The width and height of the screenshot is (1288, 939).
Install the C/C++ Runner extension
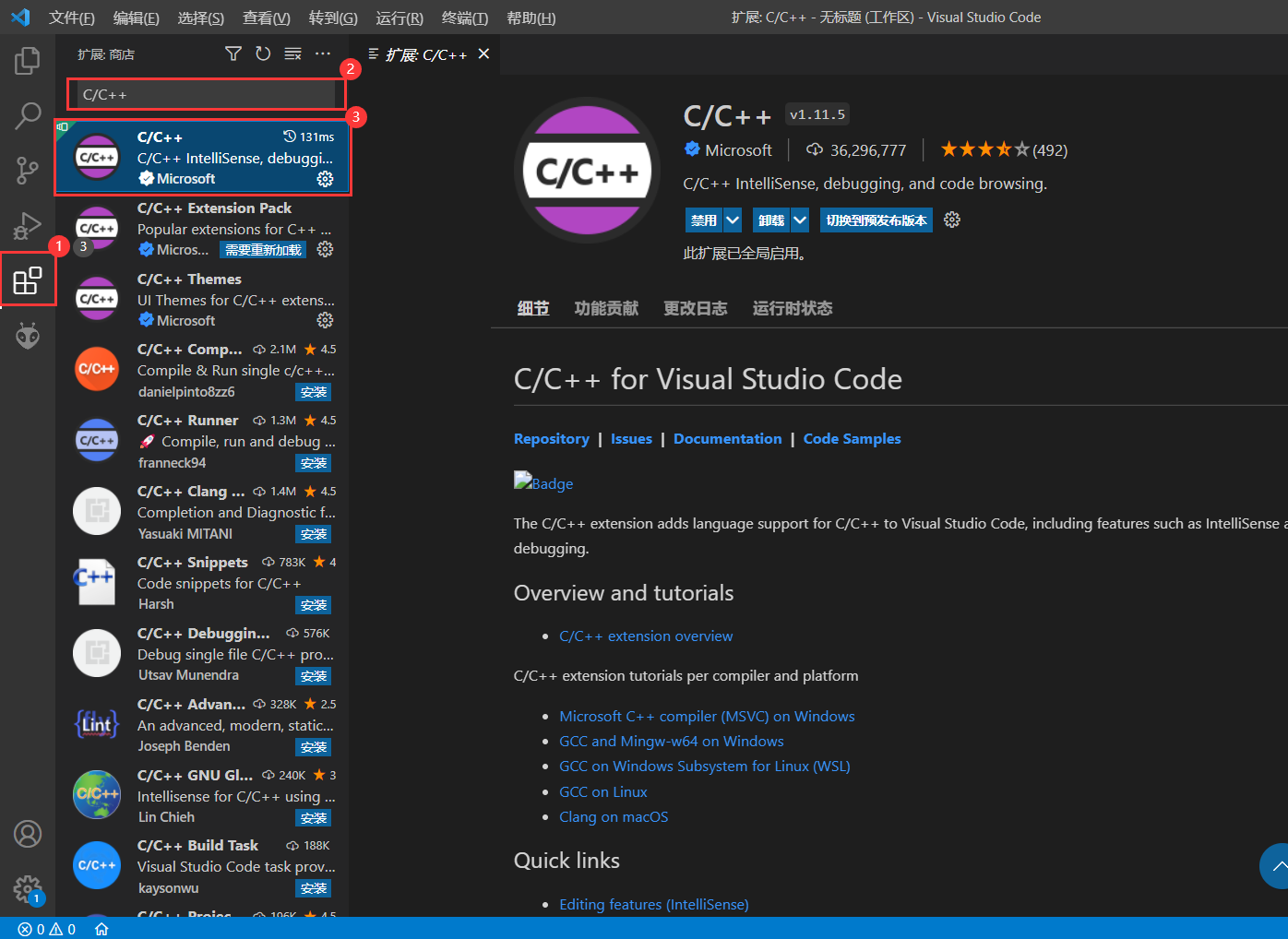[x=314, y=463]
